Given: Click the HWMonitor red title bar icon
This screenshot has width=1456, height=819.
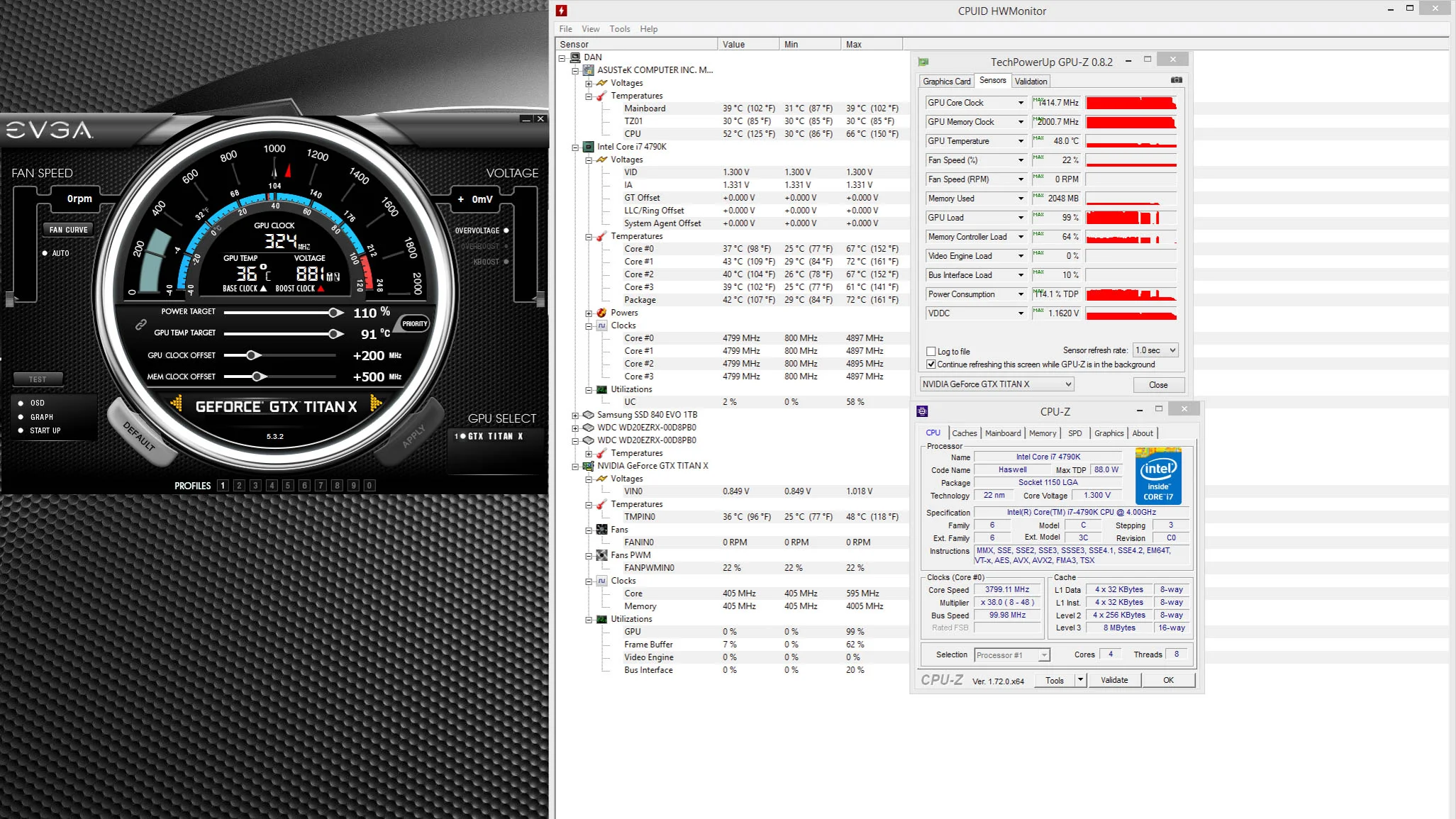Looking at the screenshot, I should (x=562, y=11).
